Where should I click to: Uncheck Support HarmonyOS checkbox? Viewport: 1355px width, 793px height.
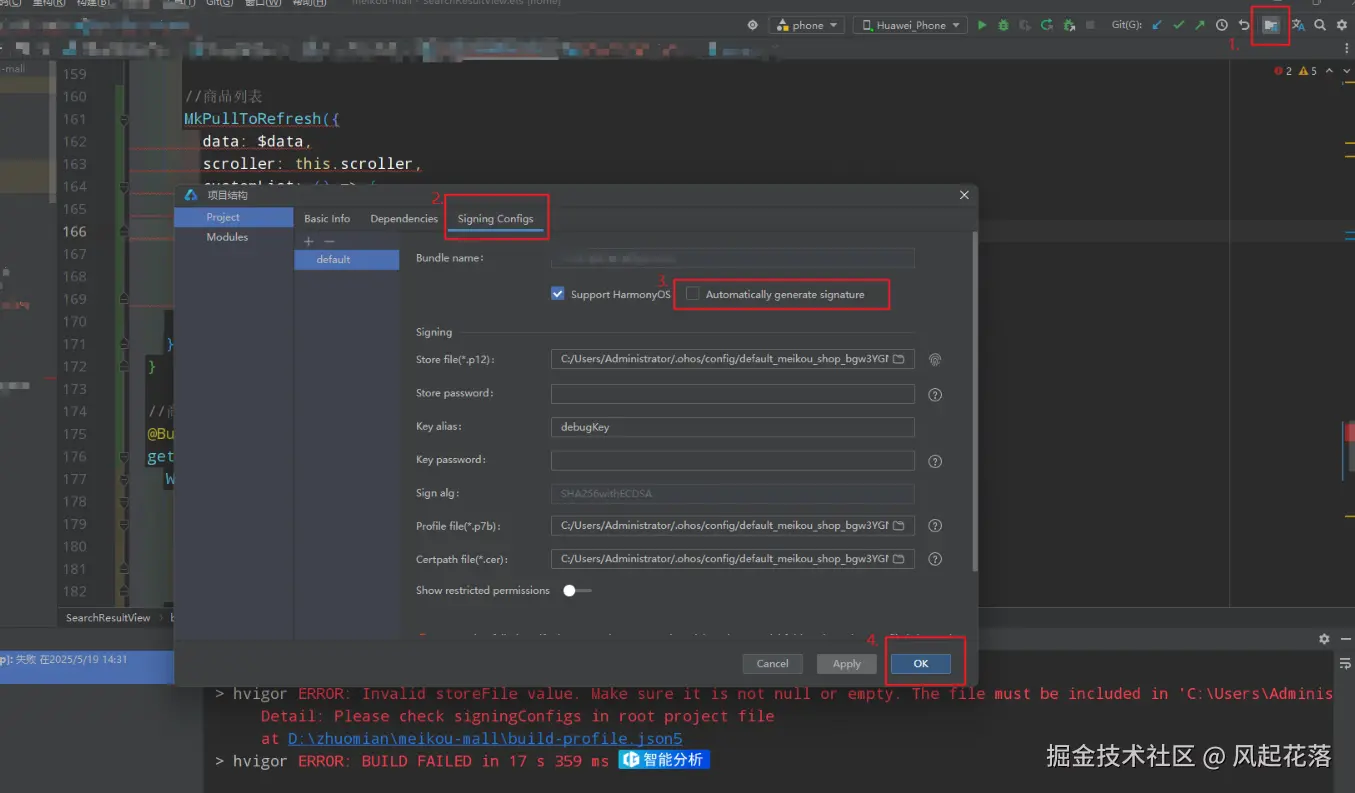coord(558,294)
